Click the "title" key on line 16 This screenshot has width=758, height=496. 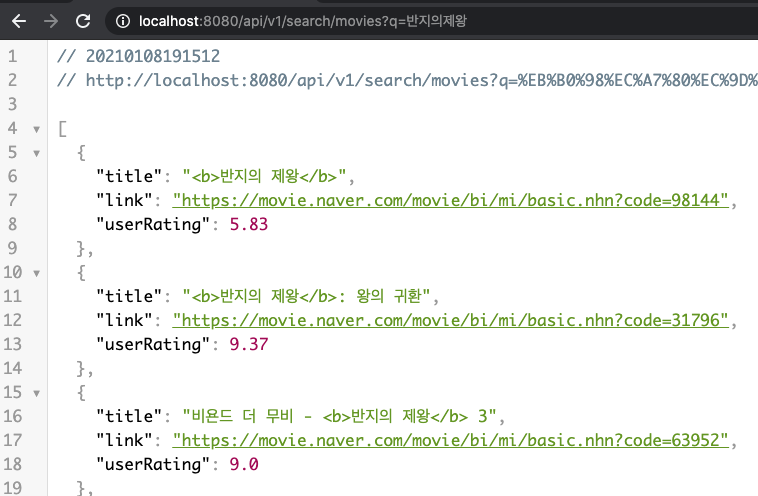[x=129, y=416]
